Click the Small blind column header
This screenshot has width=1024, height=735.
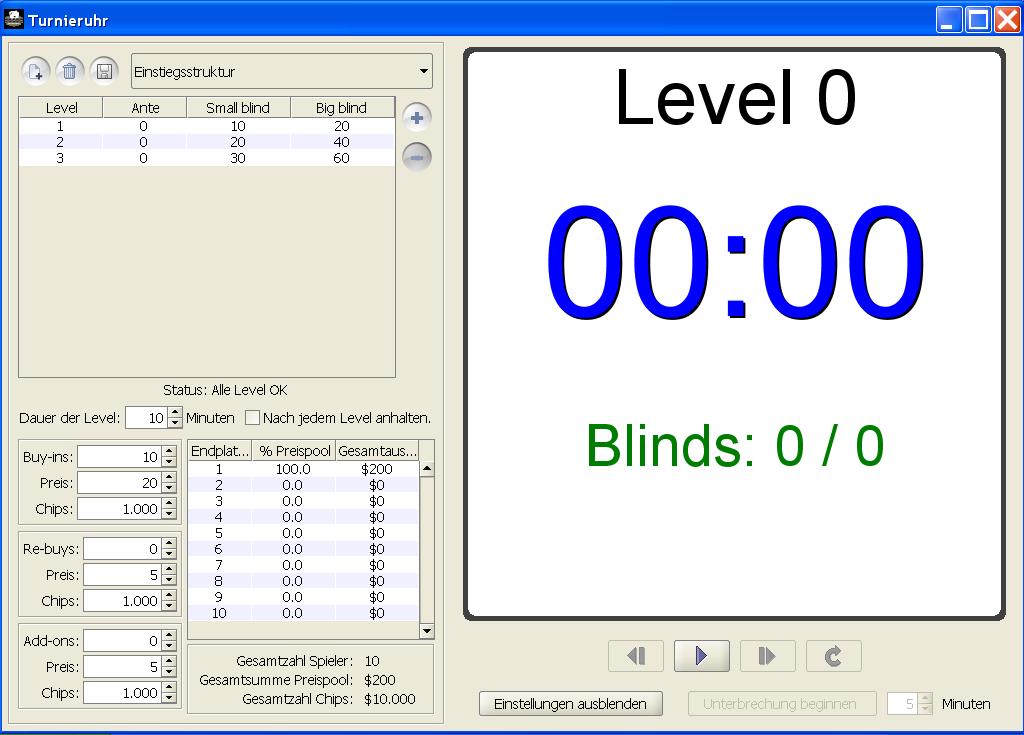238,108
